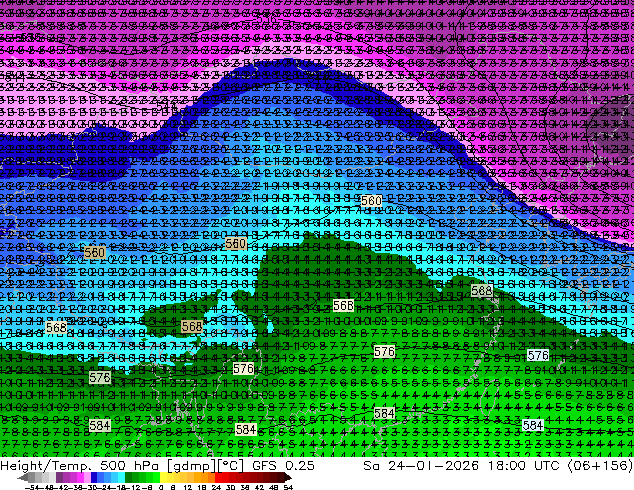This screenshot has height=490, width=634.
Task: Click the leftmost '576' contour label
Action: pyautogui.click(x=100, y=378)
